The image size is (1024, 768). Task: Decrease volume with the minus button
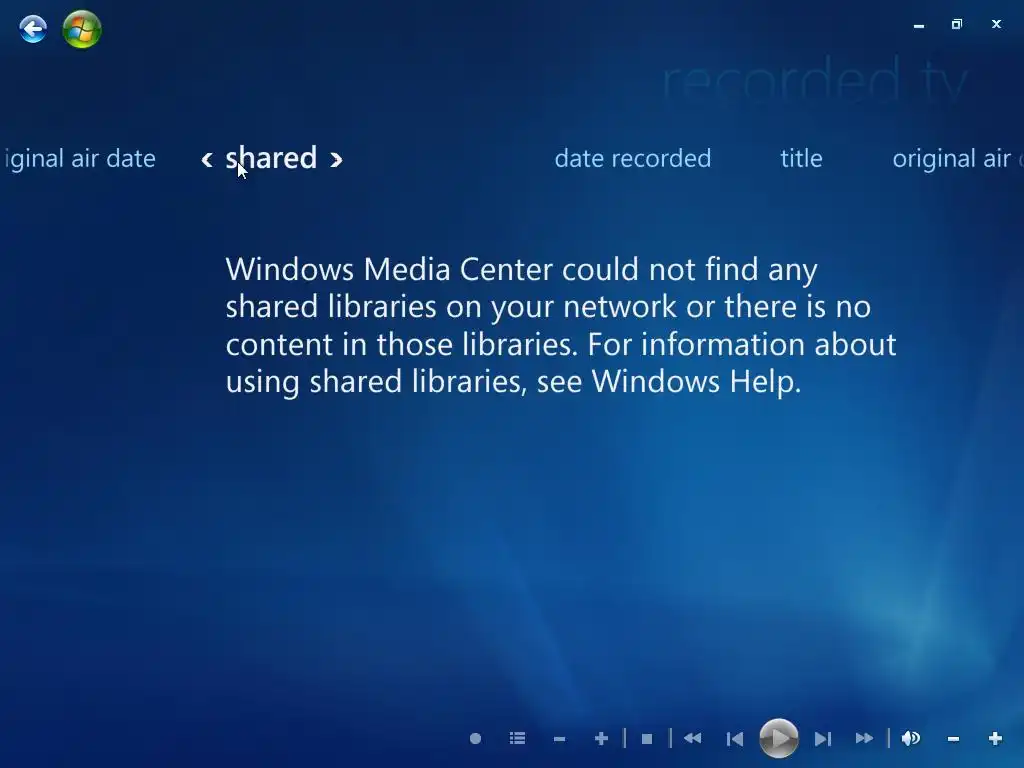953,739
